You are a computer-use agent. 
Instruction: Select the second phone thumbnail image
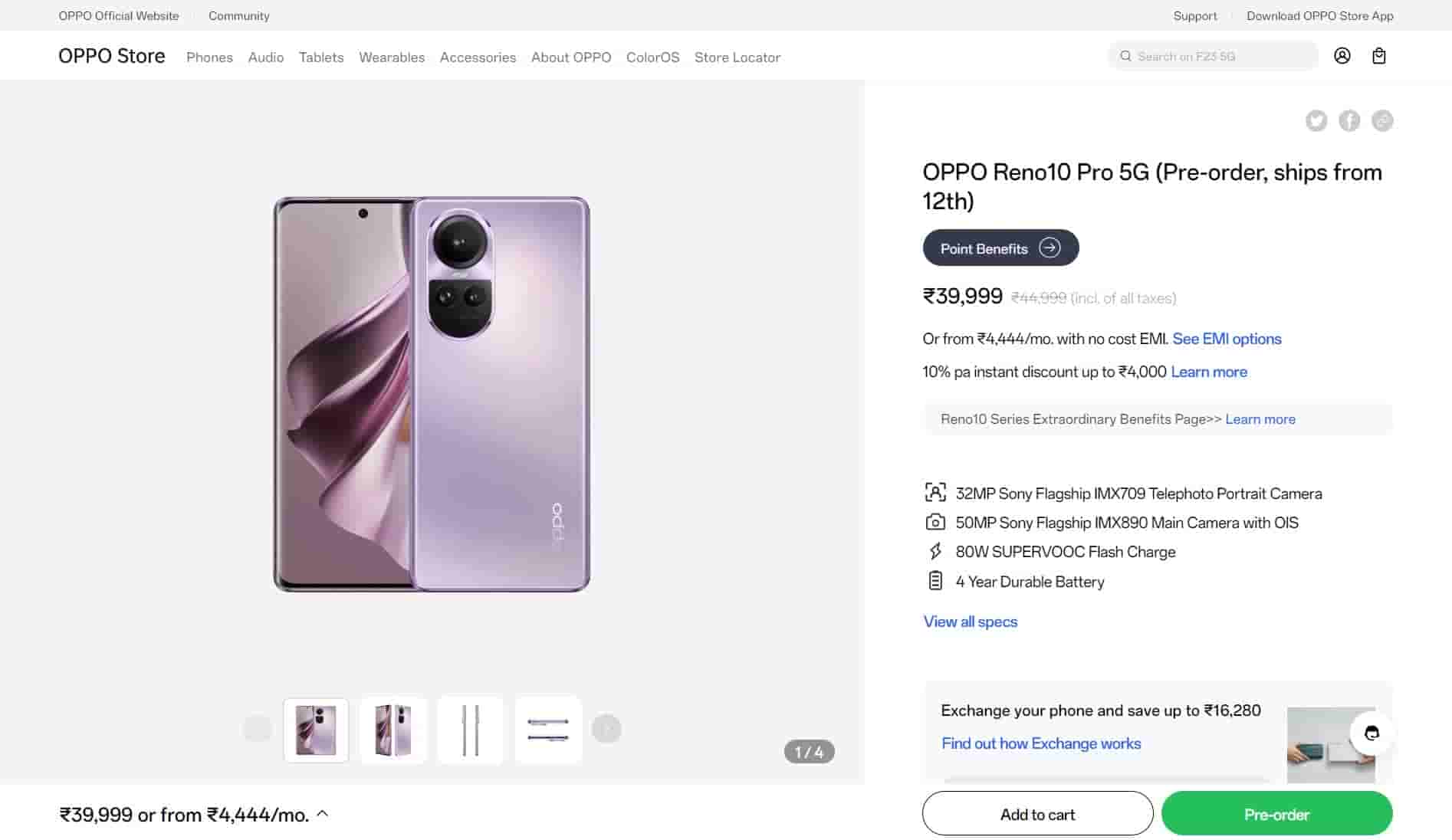coord(393,730)
